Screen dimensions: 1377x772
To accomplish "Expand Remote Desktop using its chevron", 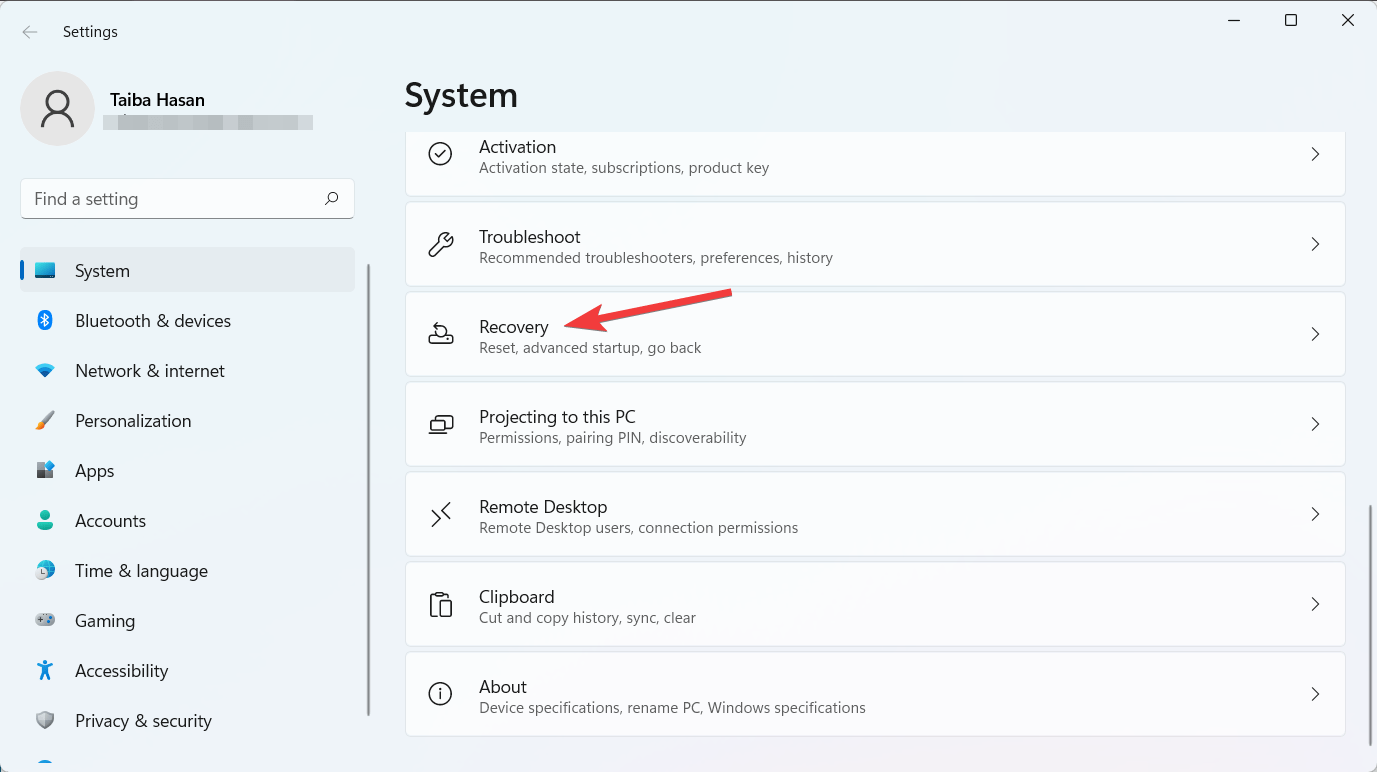I will [x=1315, y=514].
